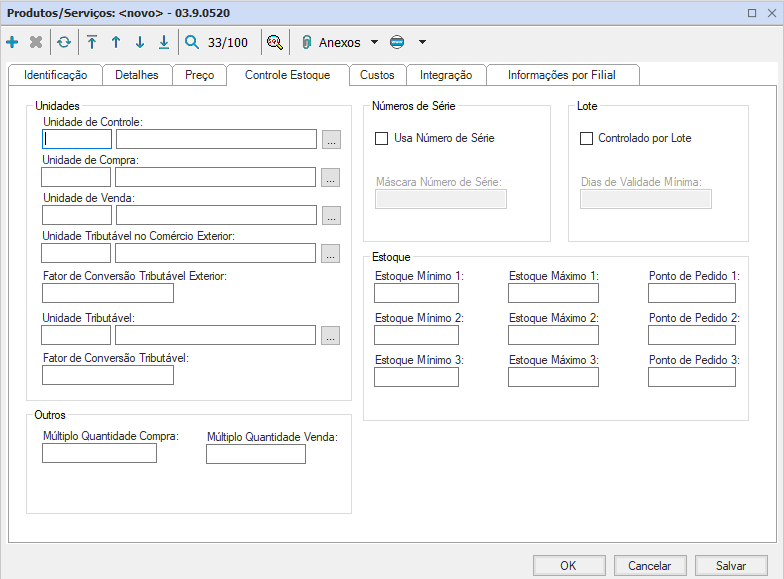
Task: Jump to last record arrow icon
Action: 164,42
